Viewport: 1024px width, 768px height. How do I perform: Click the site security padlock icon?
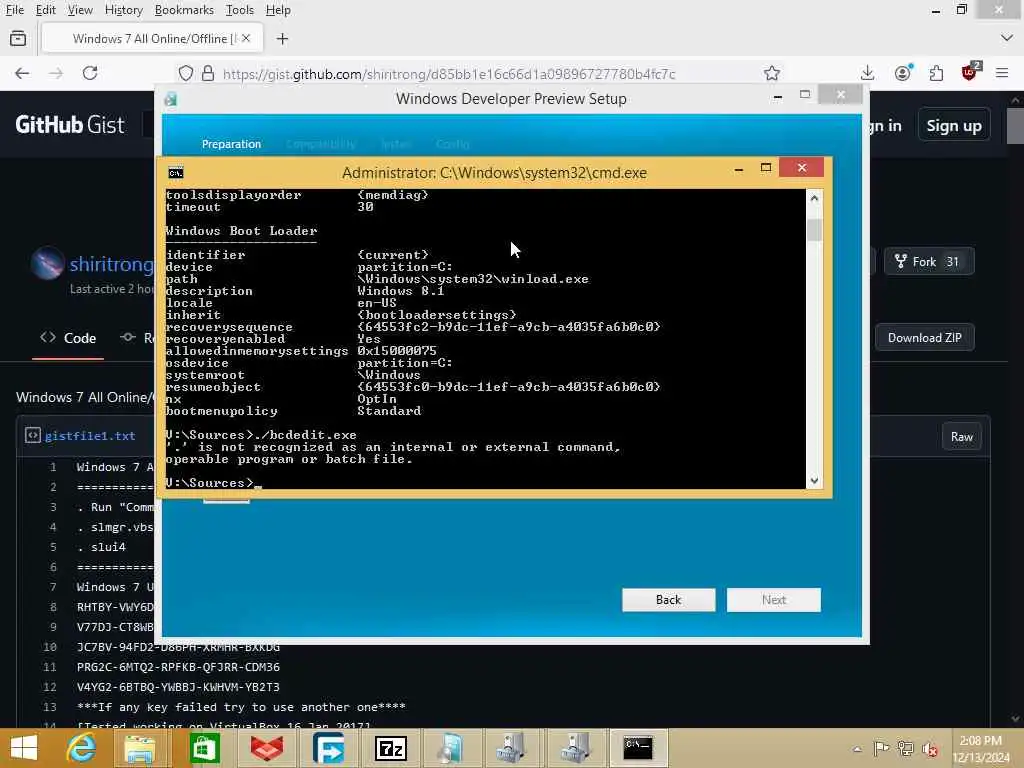pyautogui.click(x=208, y=73)
